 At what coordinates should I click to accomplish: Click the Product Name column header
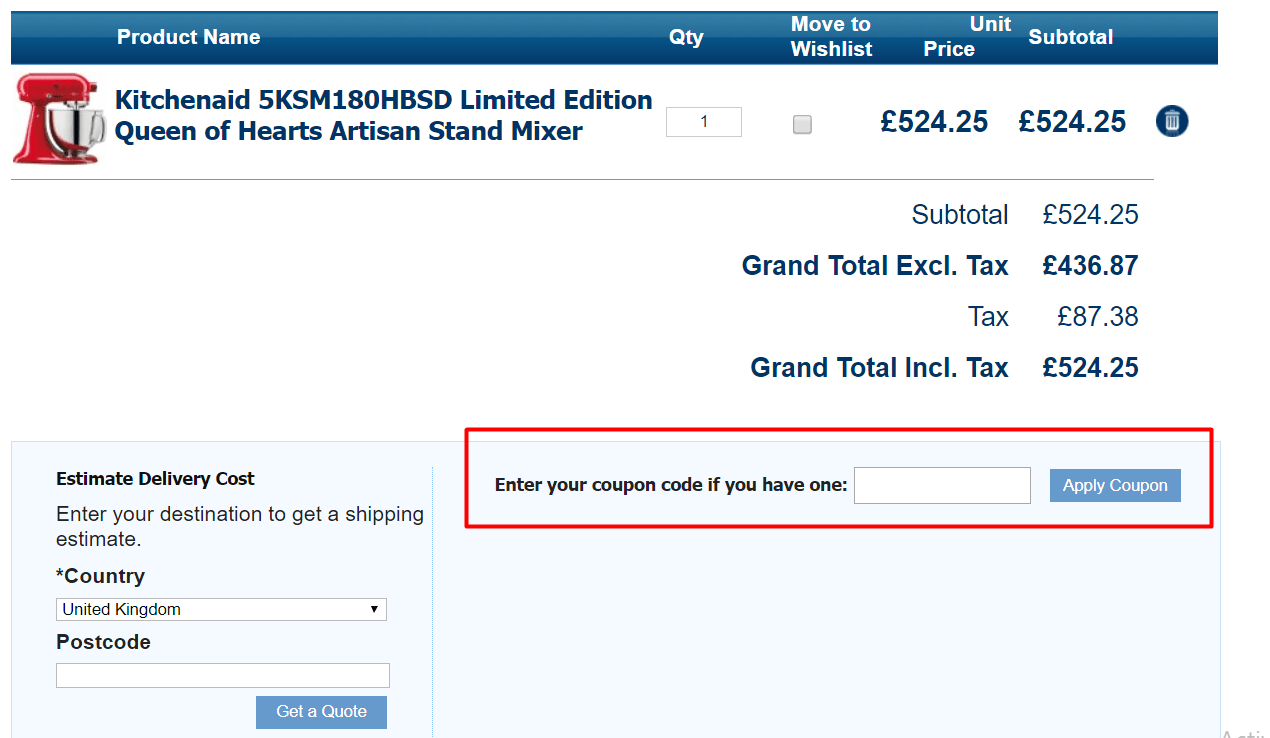188,37
